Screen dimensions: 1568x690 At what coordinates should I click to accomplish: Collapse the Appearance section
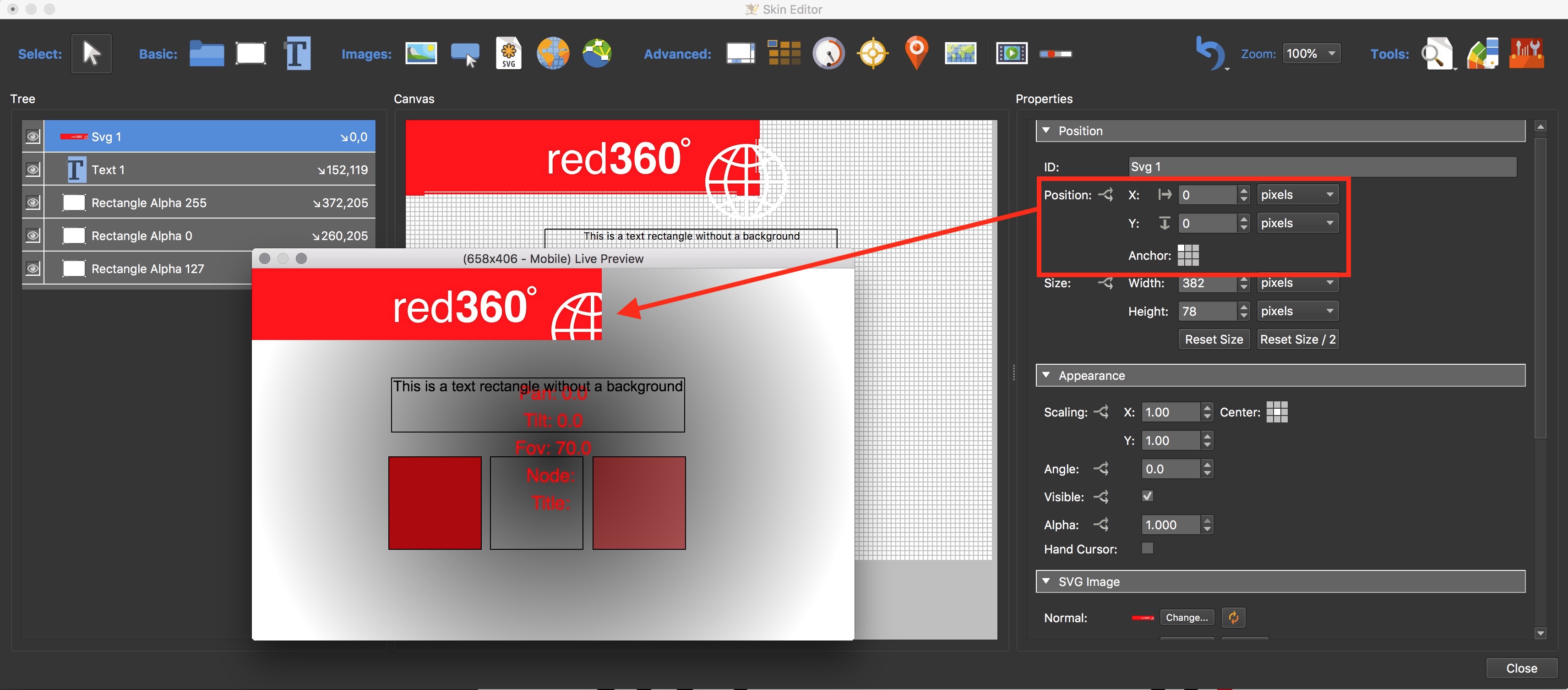(1046, 375)
